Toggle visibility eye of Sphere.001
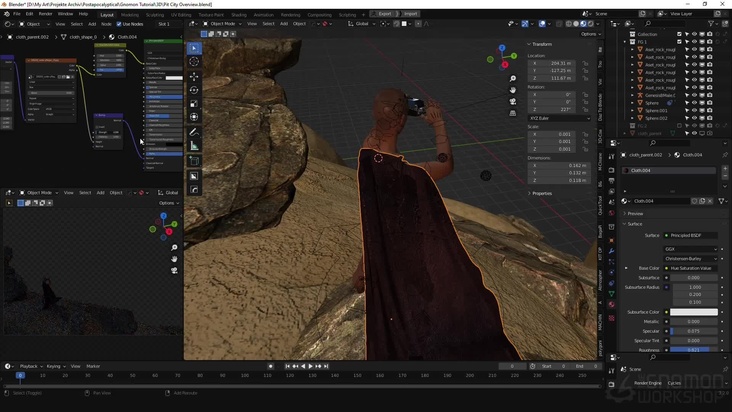The height and width of the screenshot is (412, 732). (694, 111)
